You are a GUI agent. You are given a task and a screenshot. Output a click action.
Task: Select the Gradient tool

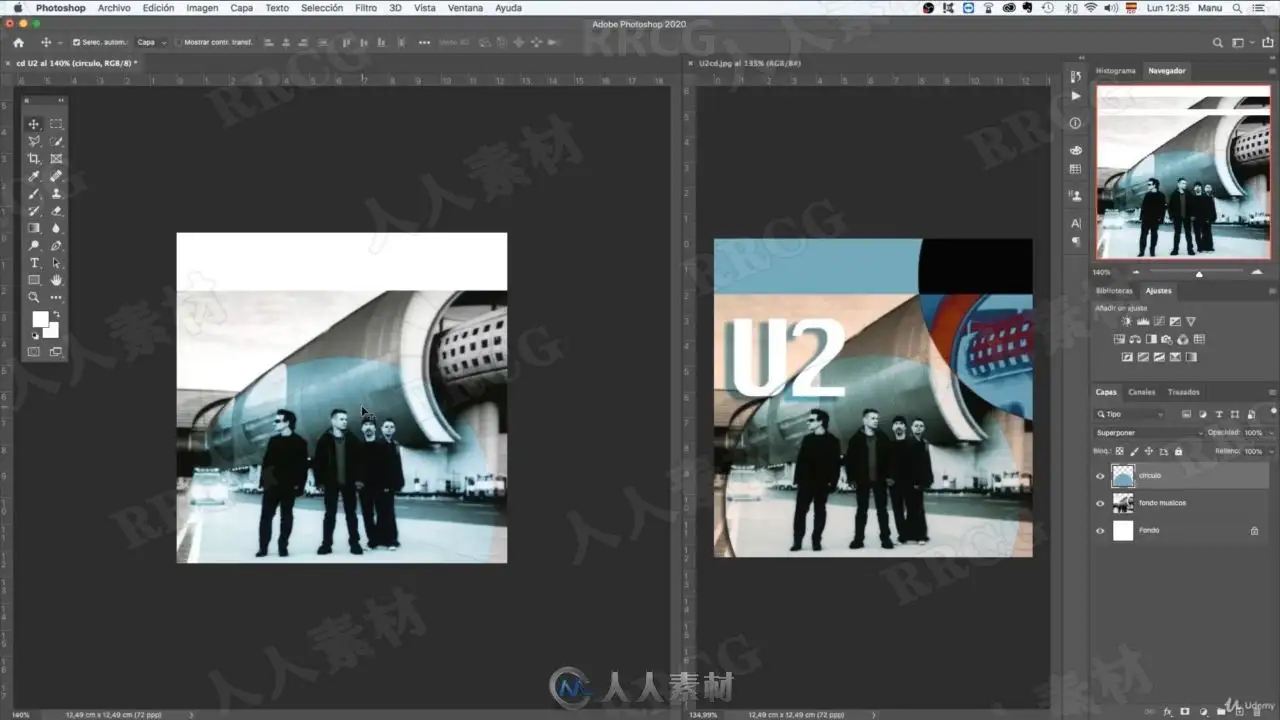pyautogui.click(x=34, y=228)
